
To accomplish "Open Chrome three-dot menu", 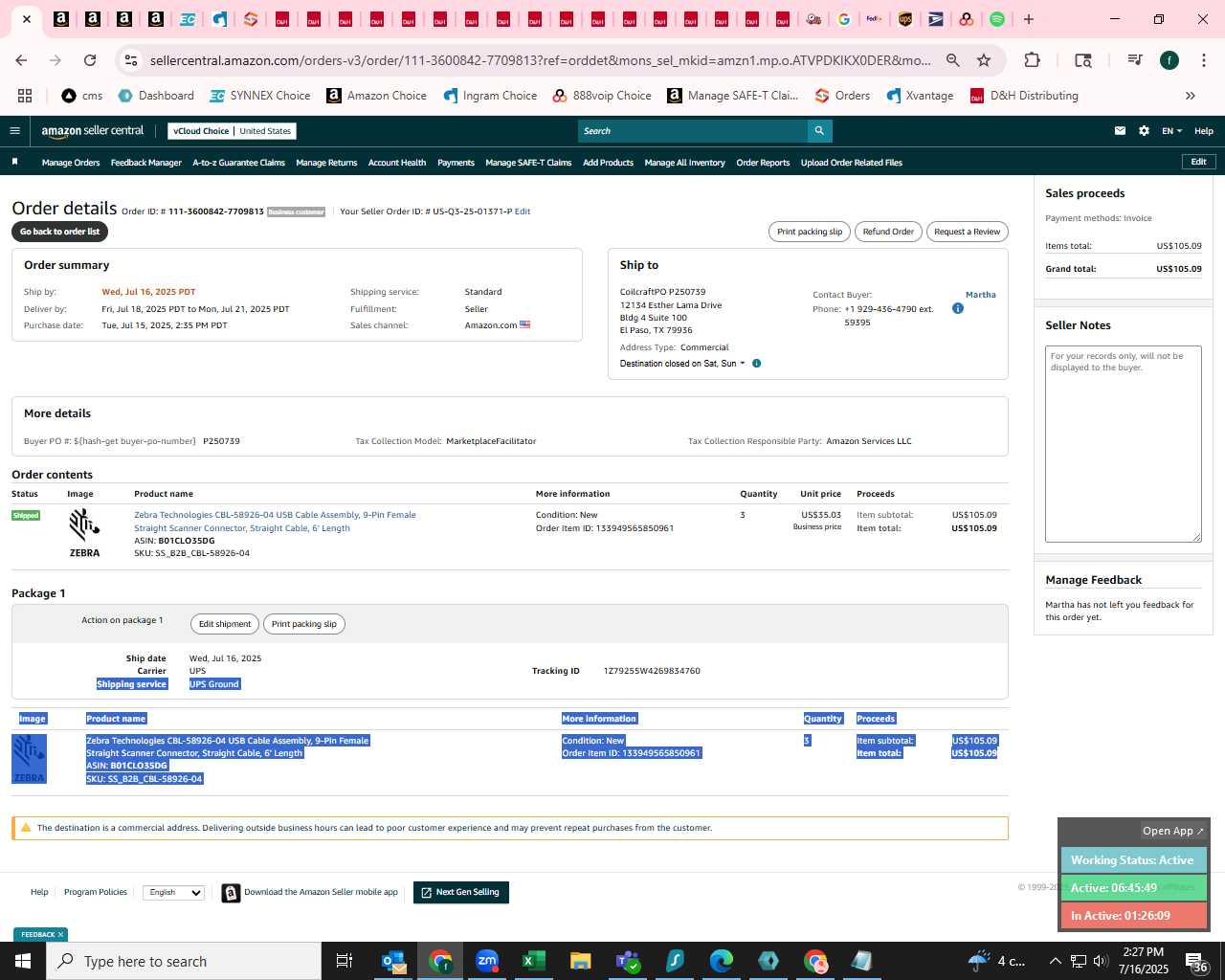I will coord(1204,60).
